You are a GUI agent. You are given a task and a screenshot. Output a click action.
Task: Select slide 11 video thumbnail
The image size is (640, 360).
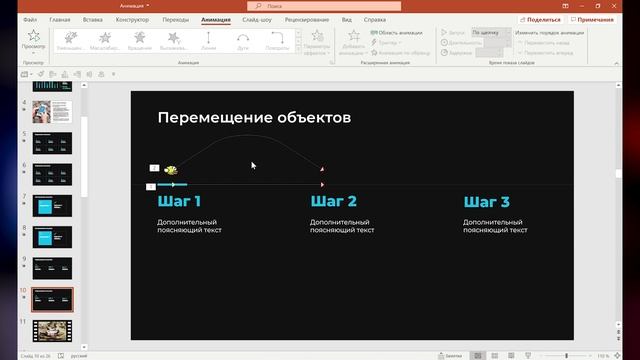pyautogui.click(x=52, y=331)
